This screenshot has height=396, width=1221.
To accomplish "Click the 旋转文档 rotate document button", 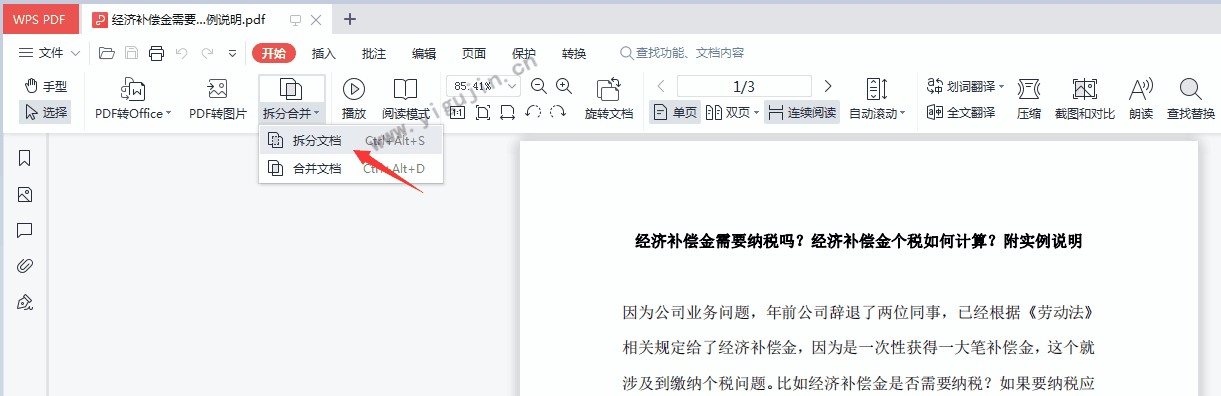I will click(609, 99).
